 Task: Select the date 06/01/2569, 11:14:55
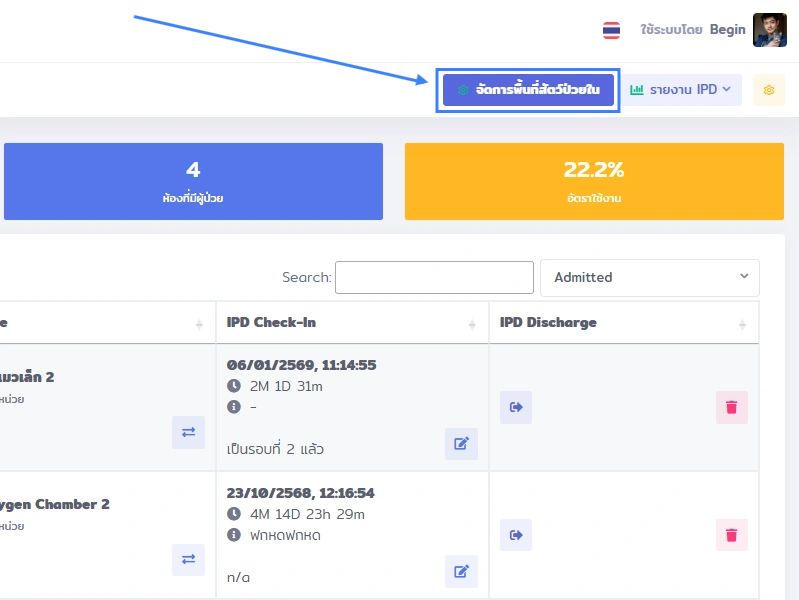pyautogui.click(x=302, y=365)
